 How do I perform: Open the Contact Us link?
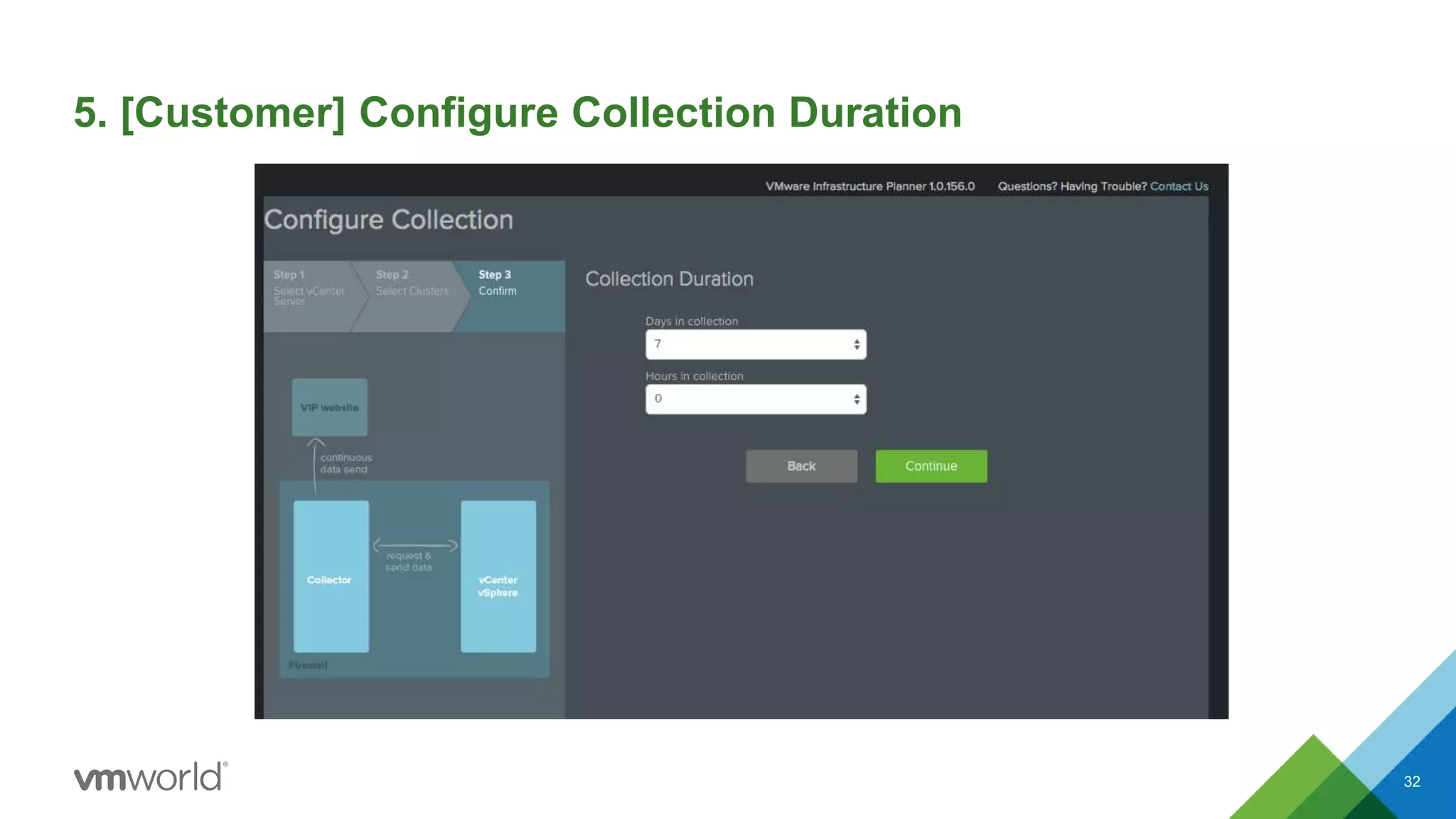coord(1179,186)
